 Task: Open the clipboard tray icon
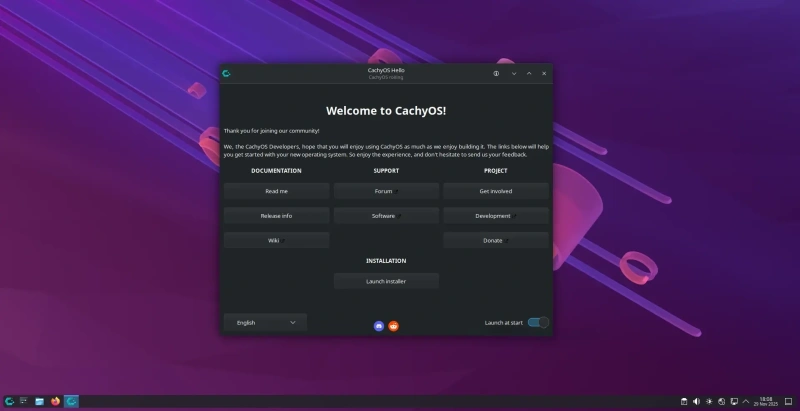click(684, 401)
